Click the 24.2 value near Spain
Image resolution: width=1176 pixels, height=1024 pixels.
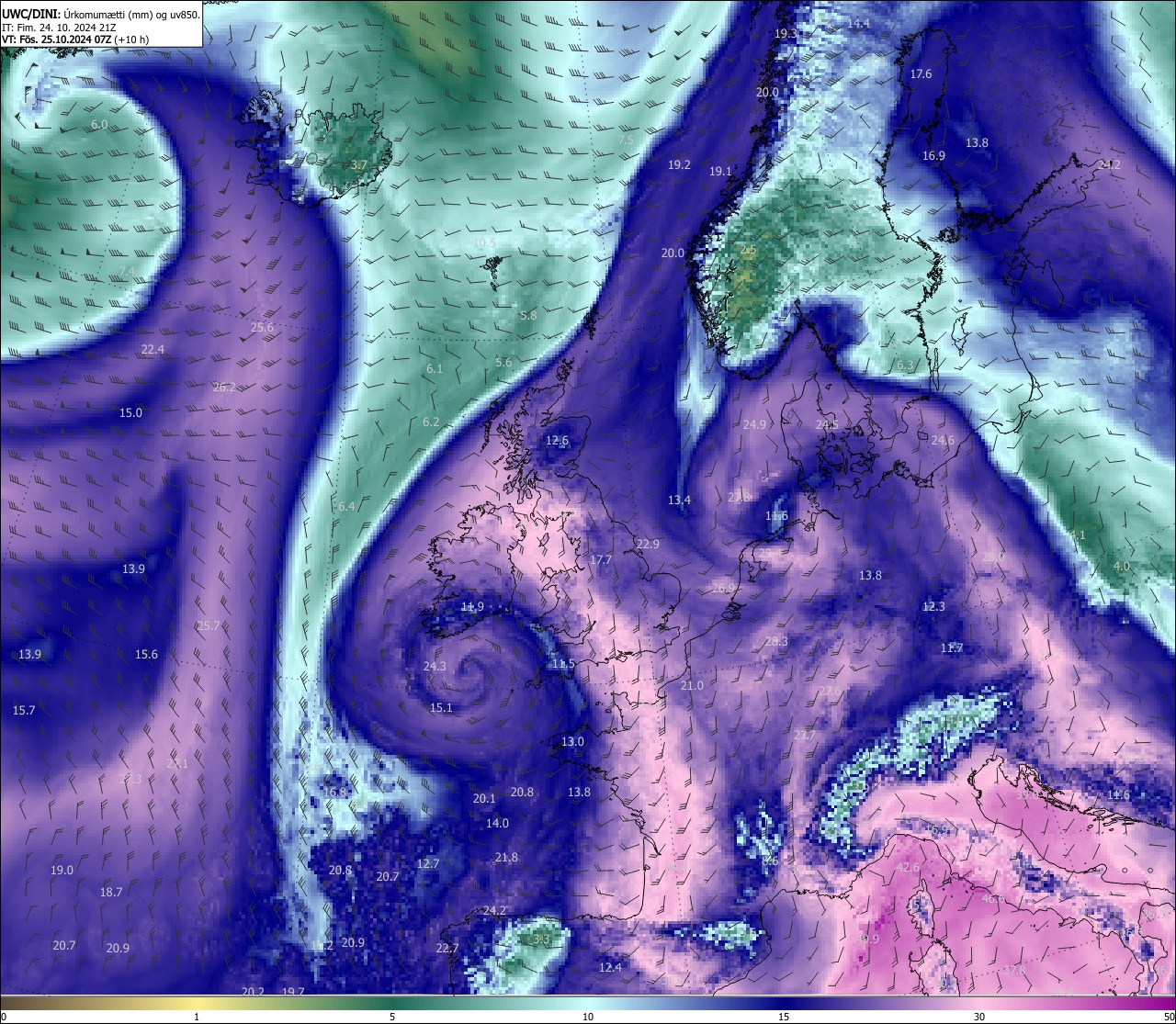494,910
